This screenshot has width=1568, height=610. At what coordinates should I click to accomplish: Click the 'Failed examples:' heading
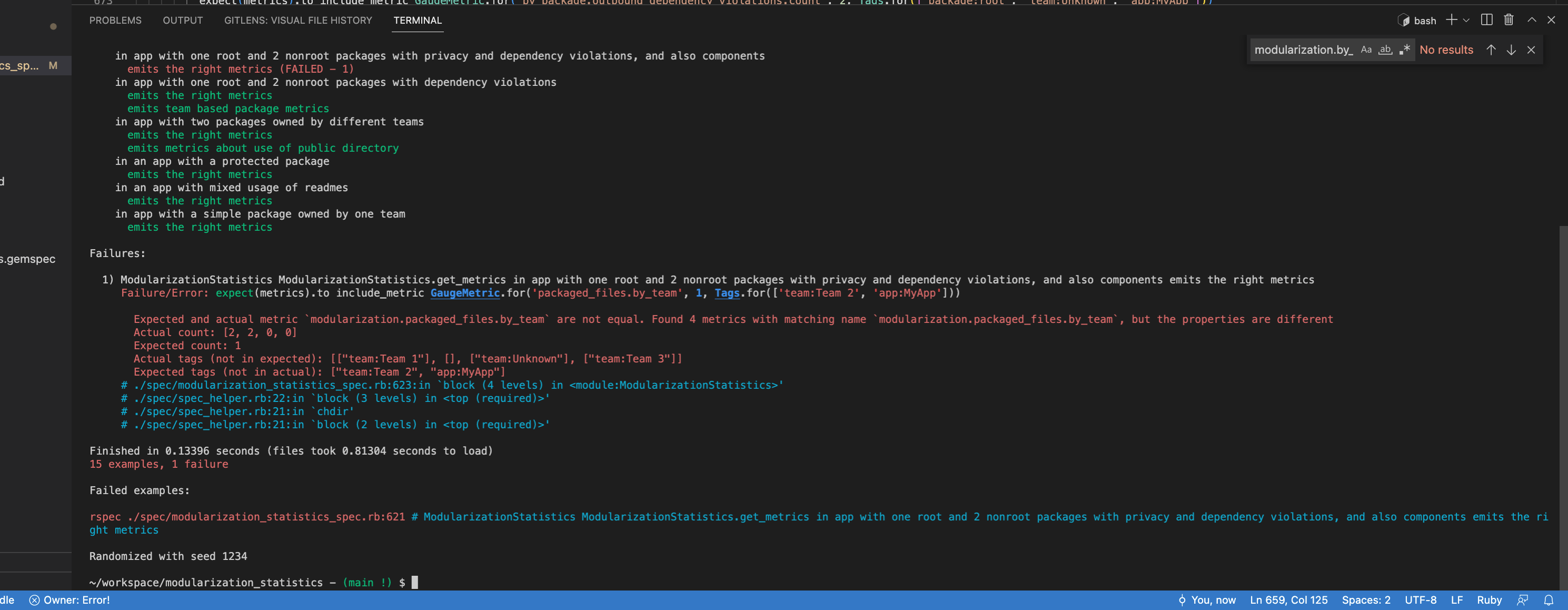click(x=140, y=490)
